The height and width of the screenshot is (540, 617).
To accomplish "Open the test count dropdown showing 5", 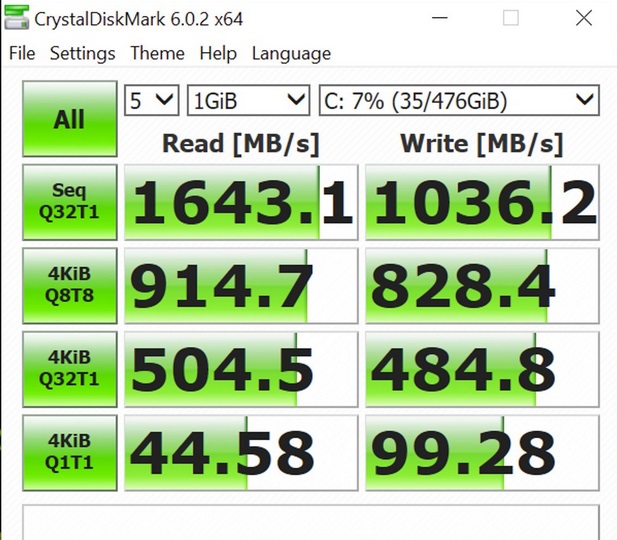I will (x=152, y=100).
